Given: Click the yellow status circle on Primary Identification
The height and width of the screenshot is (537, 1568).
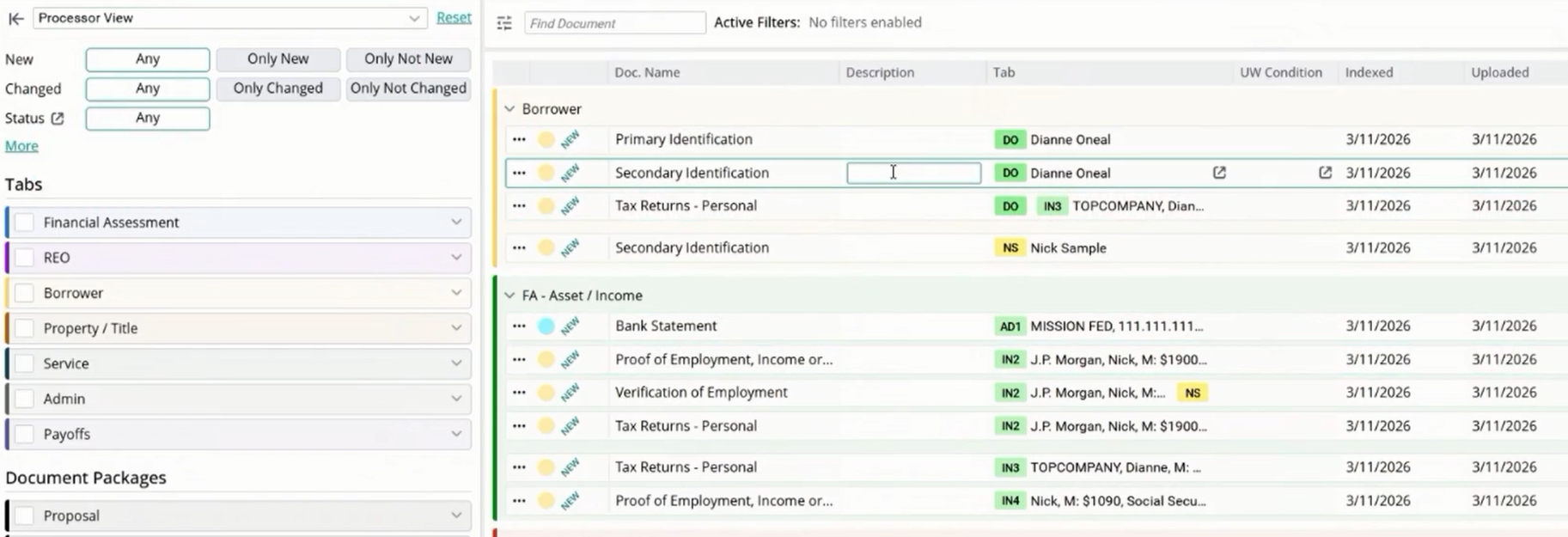Looking at the screenshot, I should [546, 139].
